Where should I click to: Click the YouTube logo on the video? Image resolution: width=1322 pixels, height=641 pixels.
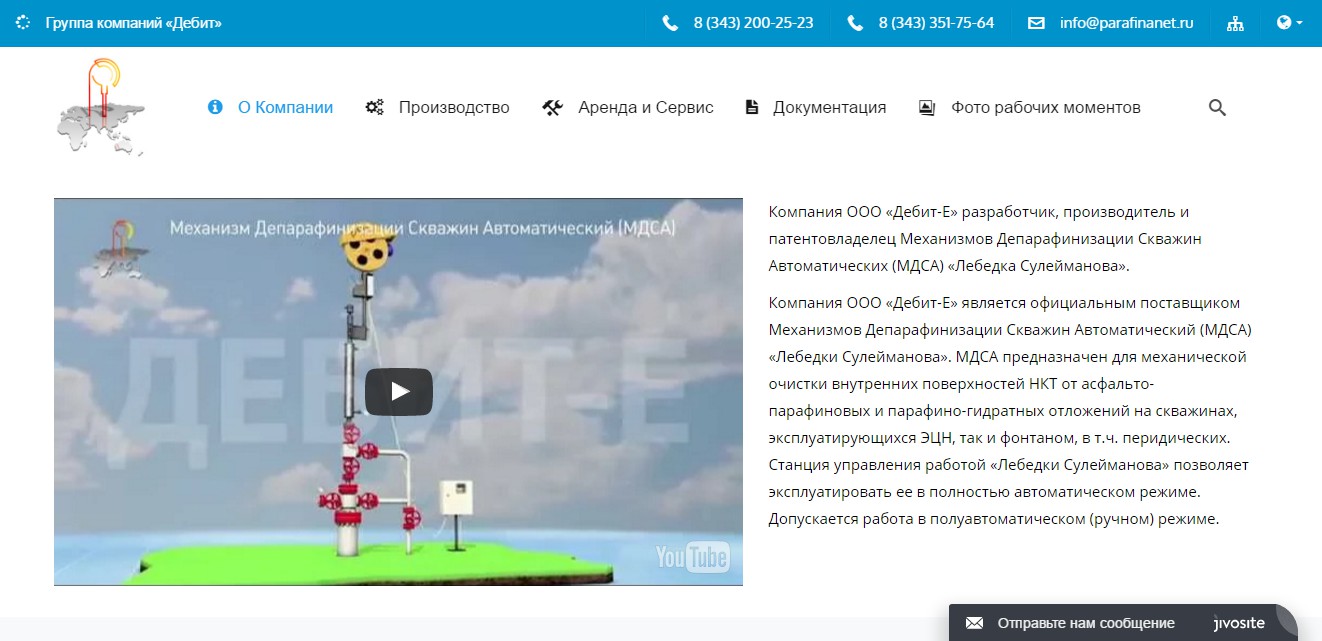(692, 556)
